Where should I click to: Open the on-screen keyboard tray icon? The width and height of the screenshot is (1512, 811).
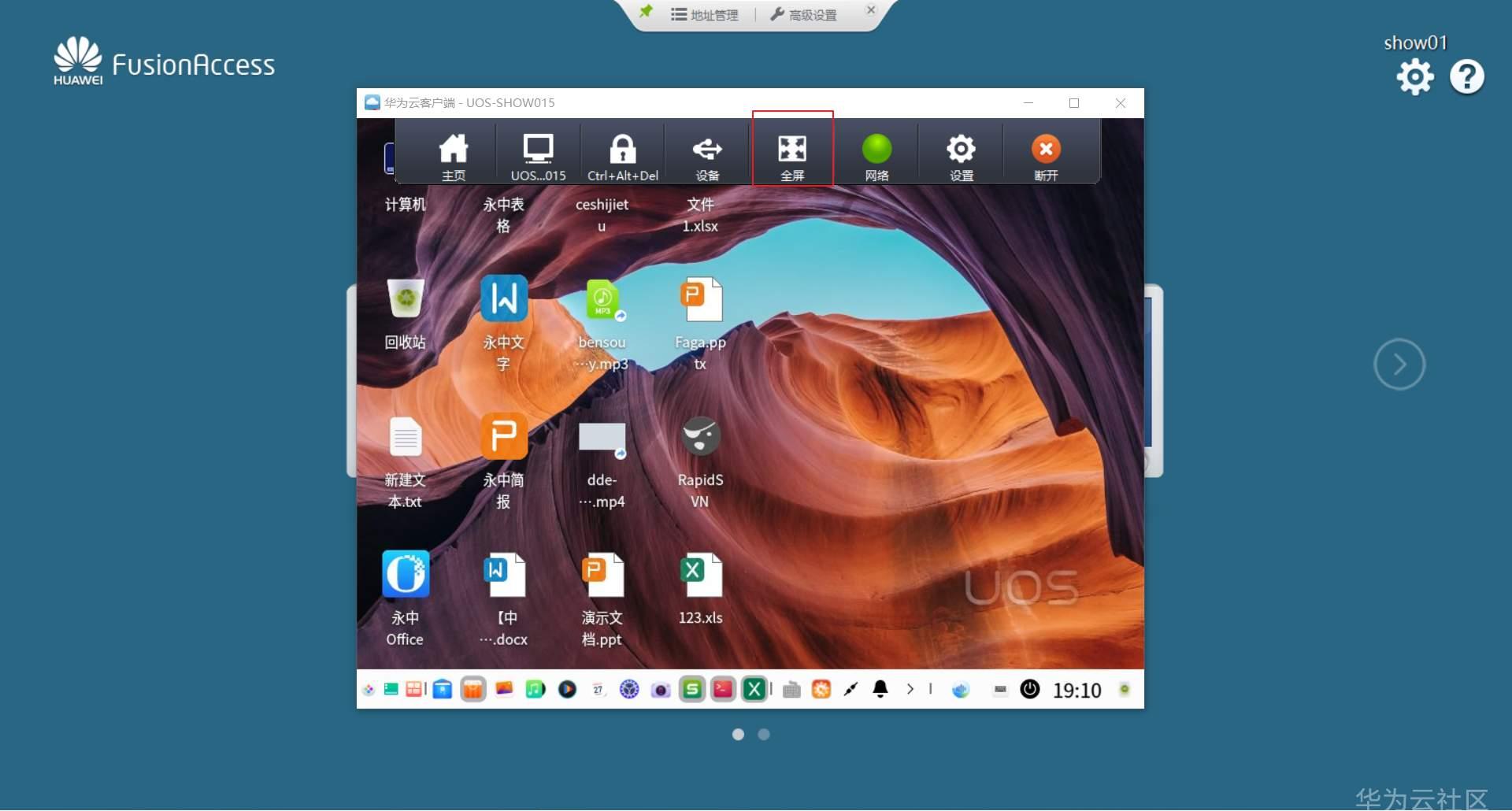(1000, 690)
